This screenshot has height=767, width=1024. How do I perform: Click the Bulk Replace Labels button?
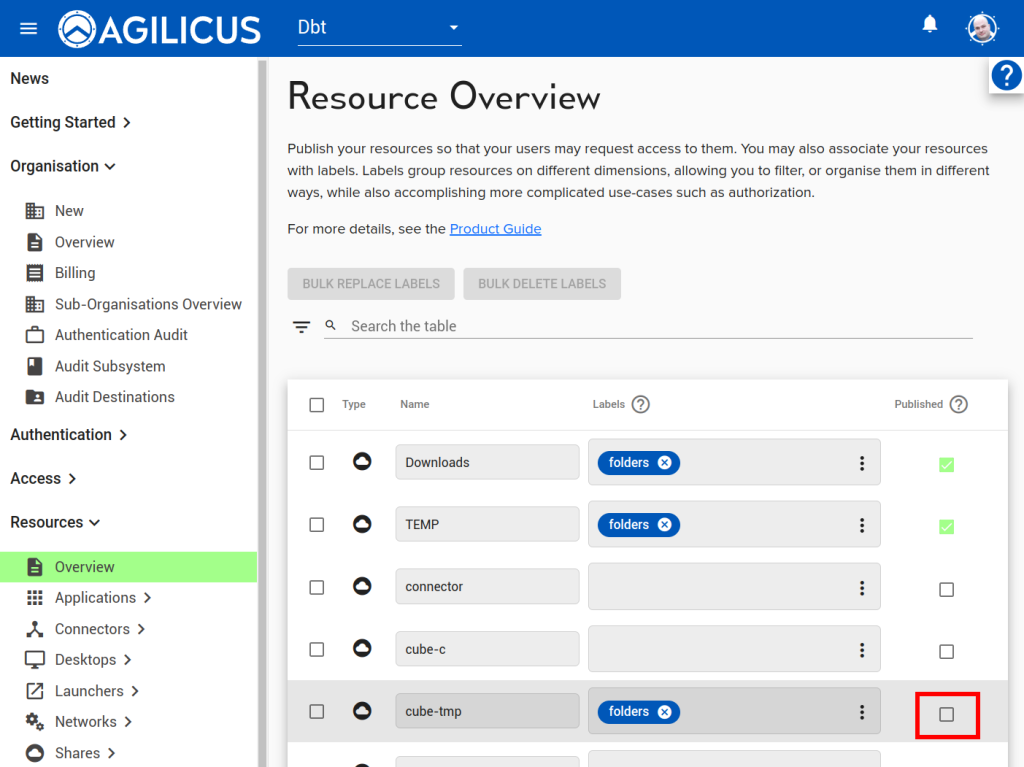point(371,284)
